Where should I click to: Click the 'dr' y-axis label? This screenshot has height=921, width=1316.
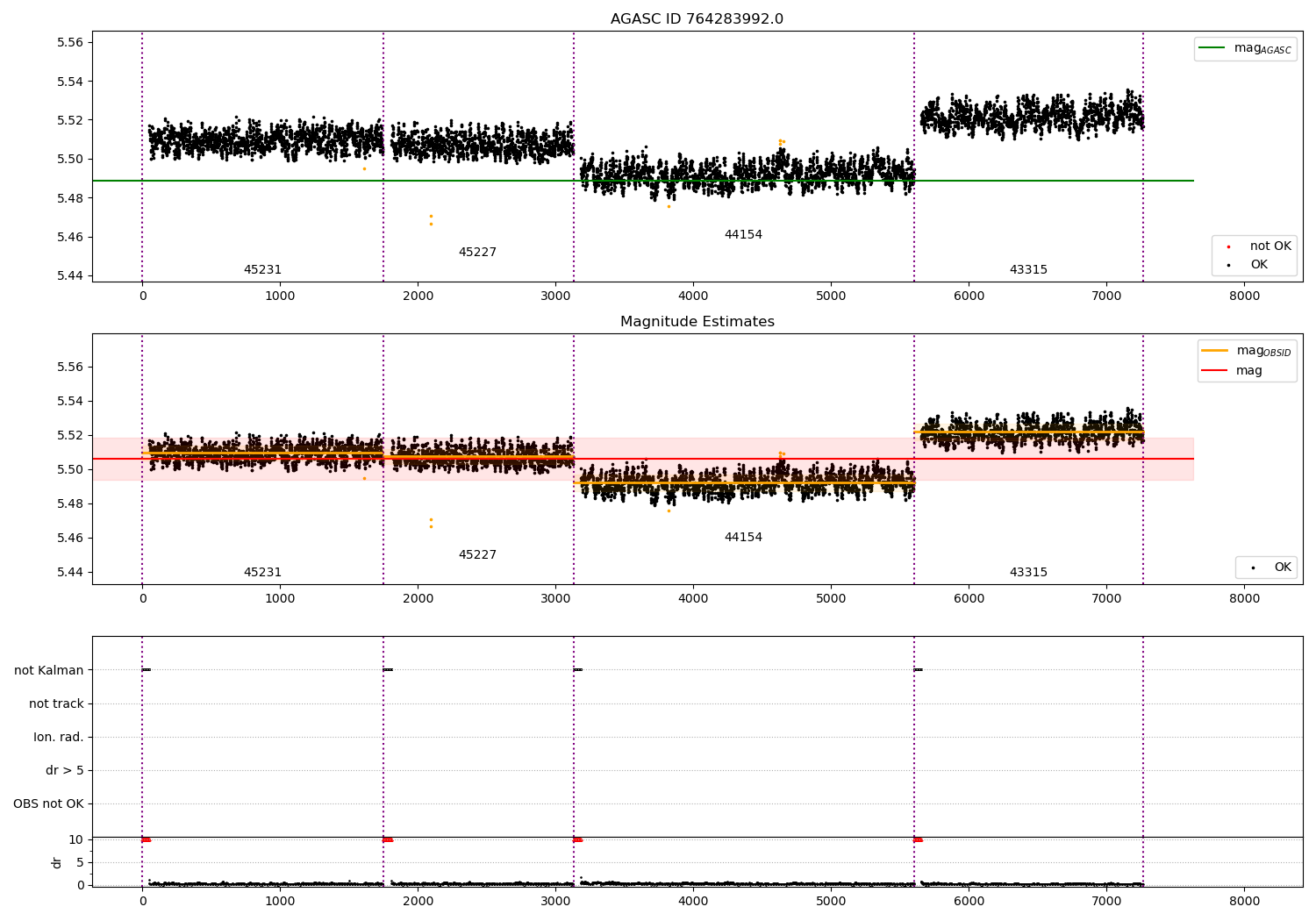click(x=57, y=862)
